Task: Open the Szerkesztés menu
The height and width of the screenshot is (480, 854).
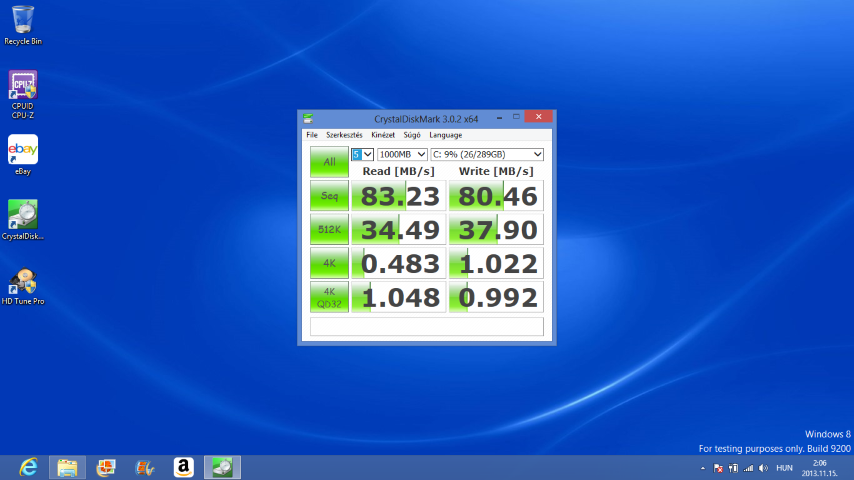Action: click(344, 135)
